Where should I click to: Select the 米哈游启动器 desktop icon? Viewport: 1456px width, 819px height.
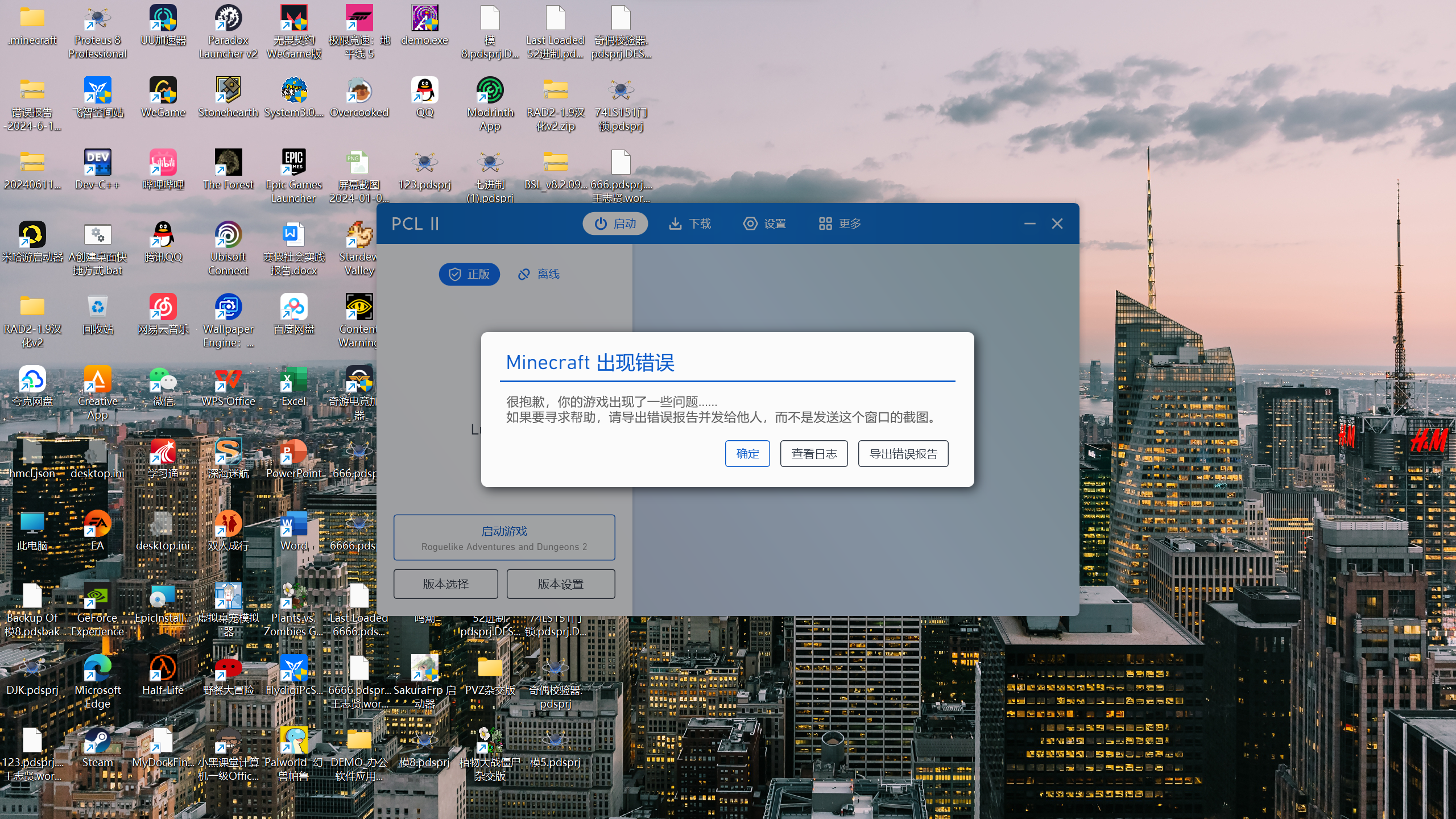point(32,242)
